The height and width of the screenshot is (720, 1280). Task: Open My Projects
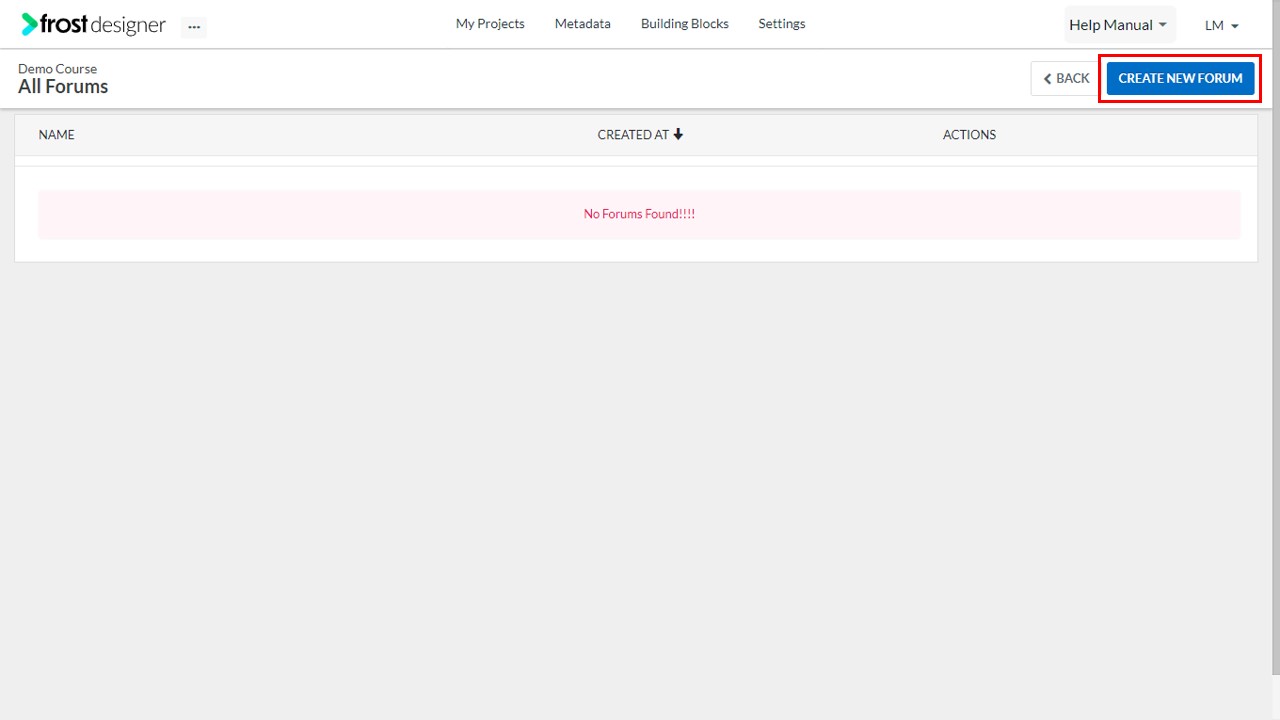click(x=490, y=24)
